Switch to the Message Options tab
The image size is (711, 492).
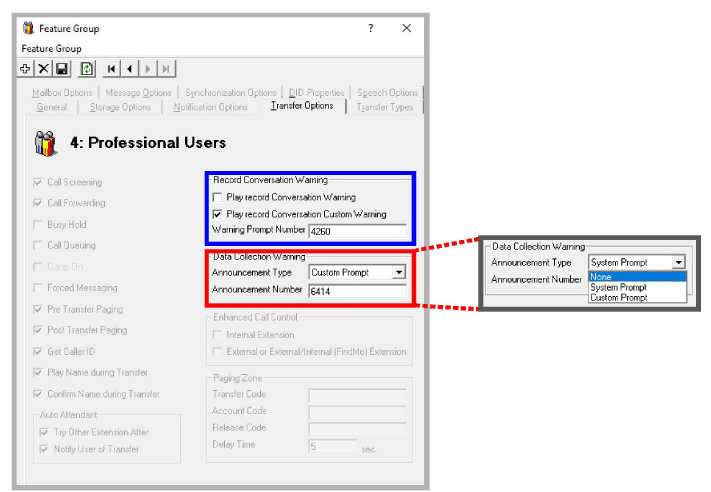[138, 93]
